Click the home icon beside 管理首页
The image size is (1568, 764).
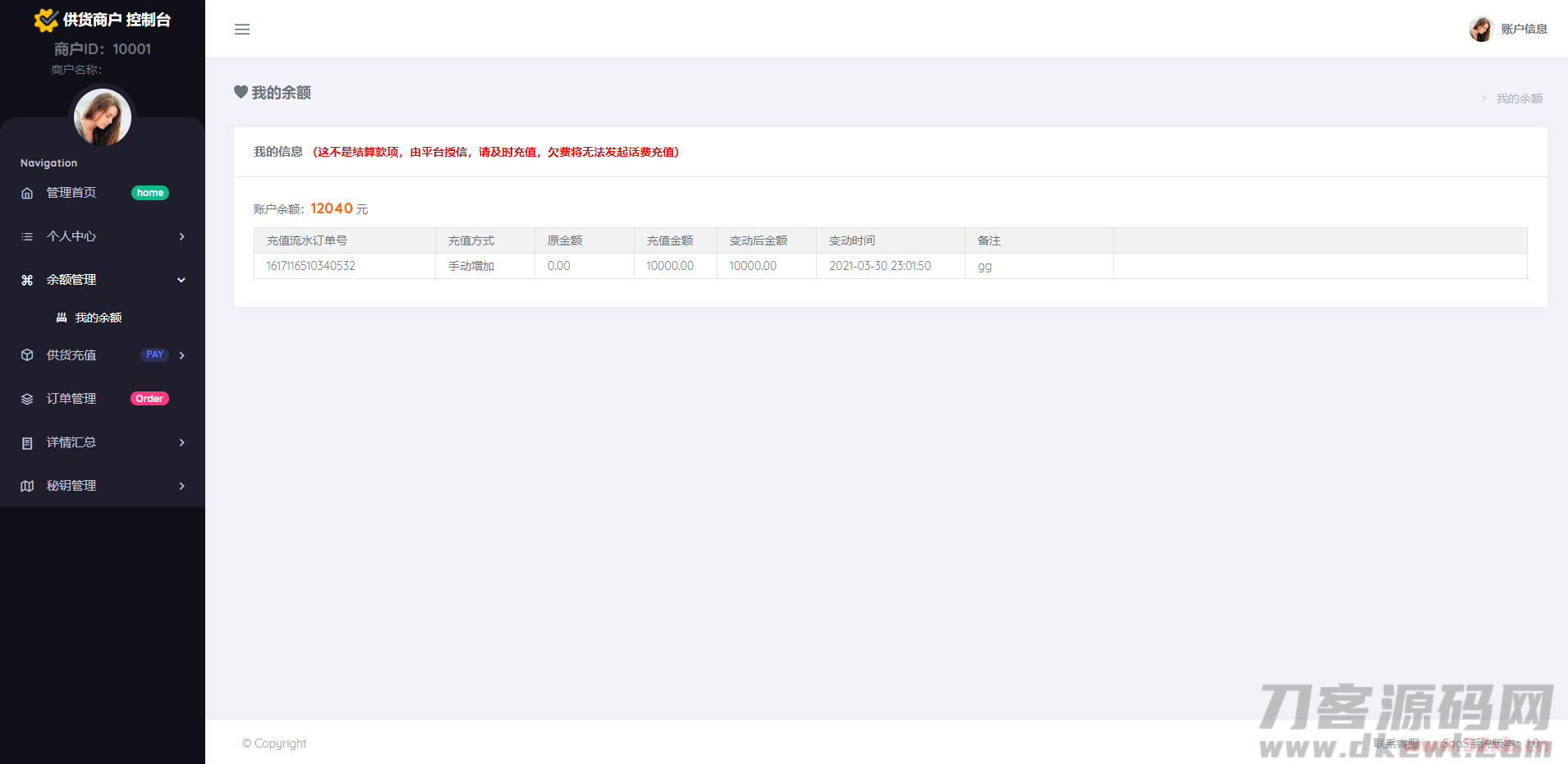click(x=27, y=193)
